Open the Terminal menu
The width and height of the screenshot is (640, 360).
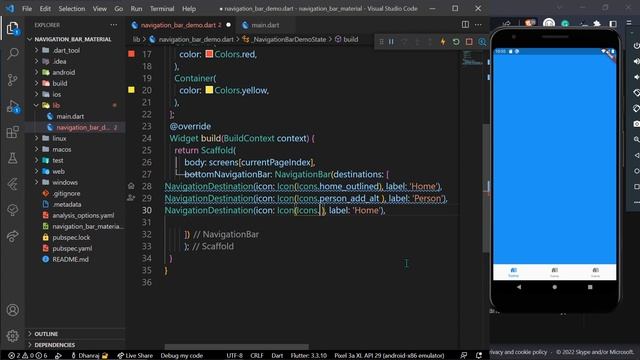(x=162, y=9)
